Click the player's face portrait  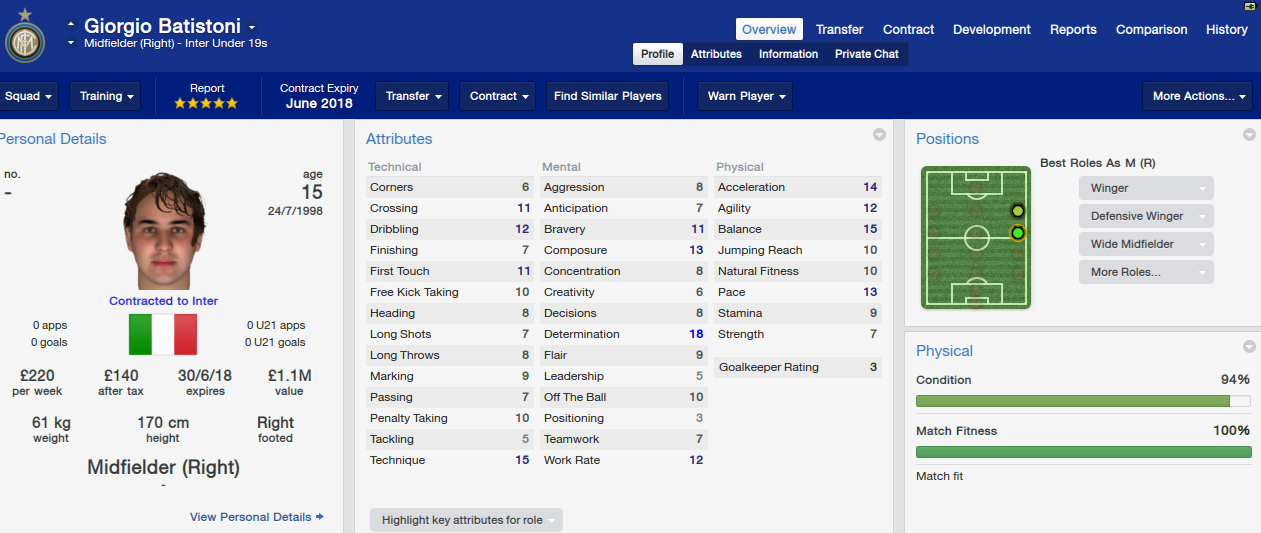(163, 233)
